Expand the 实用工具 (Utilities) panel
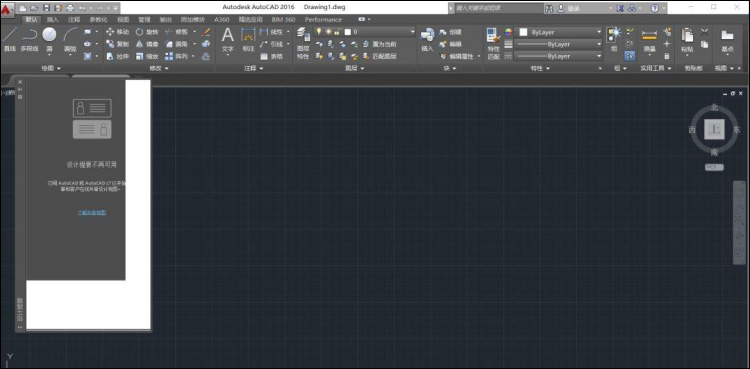This screenshot has width=750, height=369. [655, 68]
